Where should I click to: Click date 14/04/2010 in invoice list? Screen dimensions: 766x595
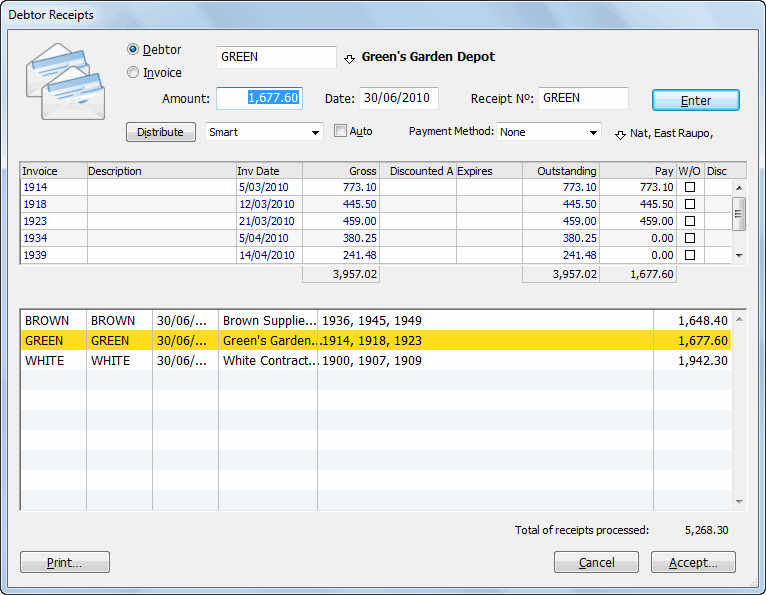click(267, 255)
